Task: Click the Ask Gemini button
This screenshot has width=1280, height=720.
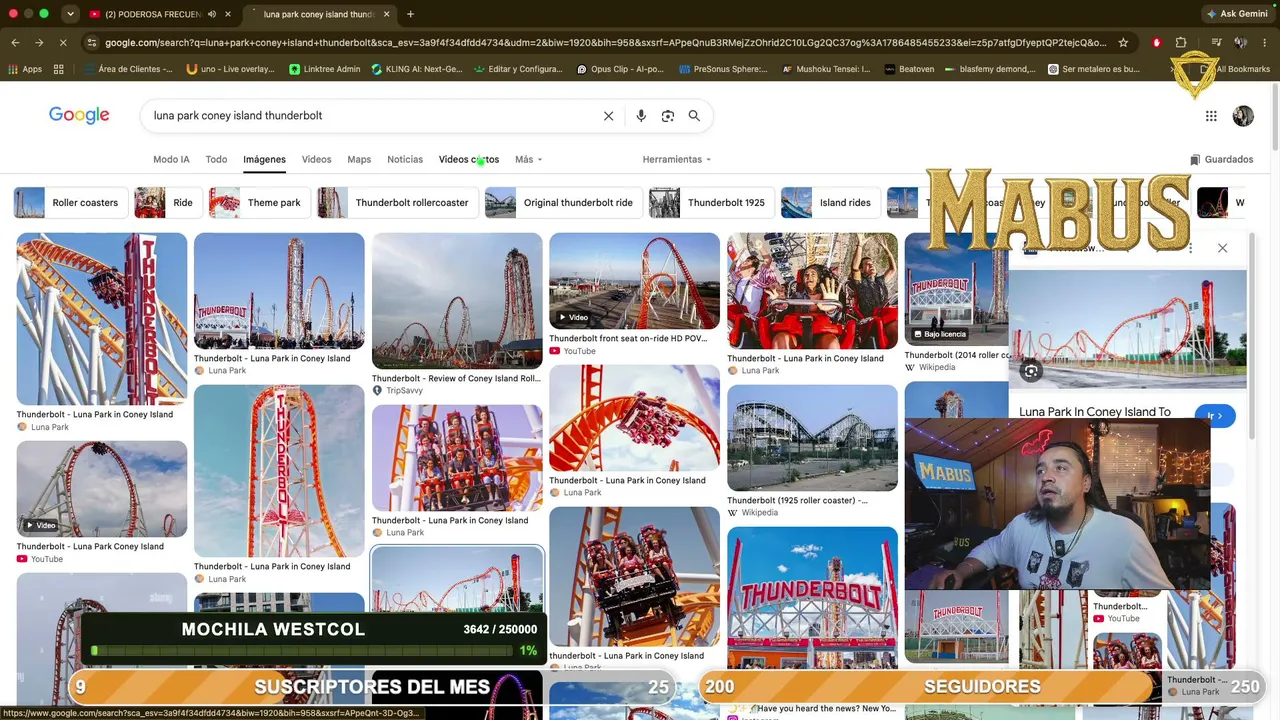Action: pos(1237,14)
